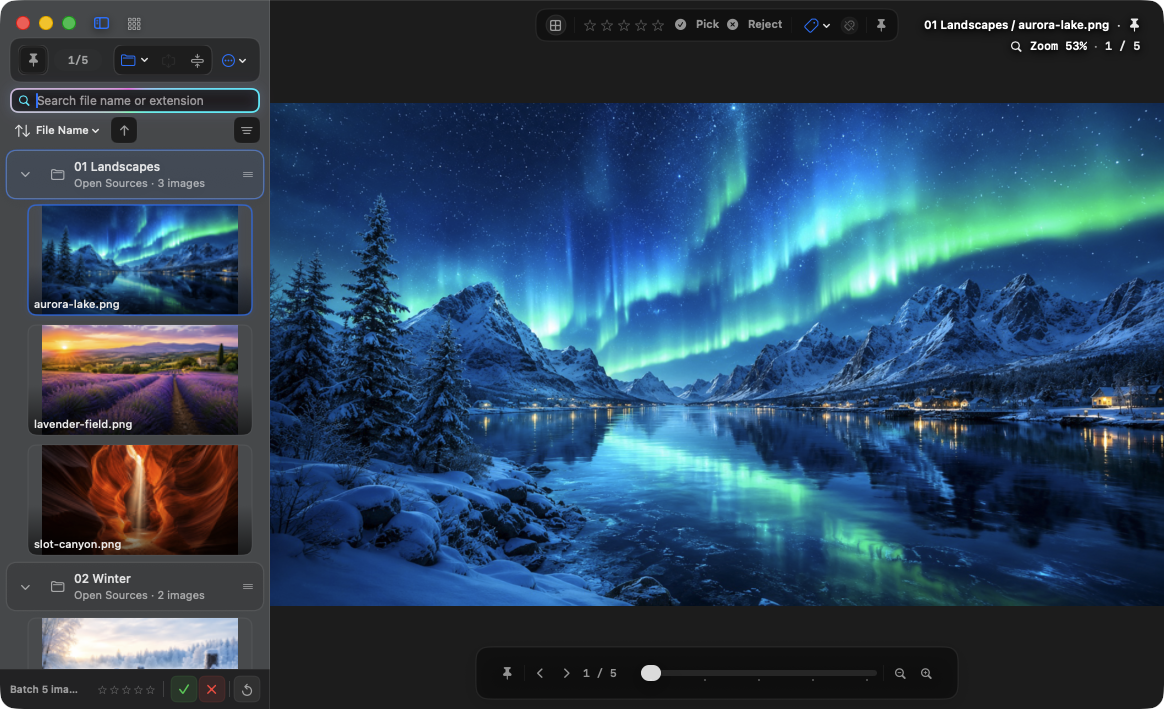Click the 01 Landscapes reorder handle

click(x=248, y=174)
